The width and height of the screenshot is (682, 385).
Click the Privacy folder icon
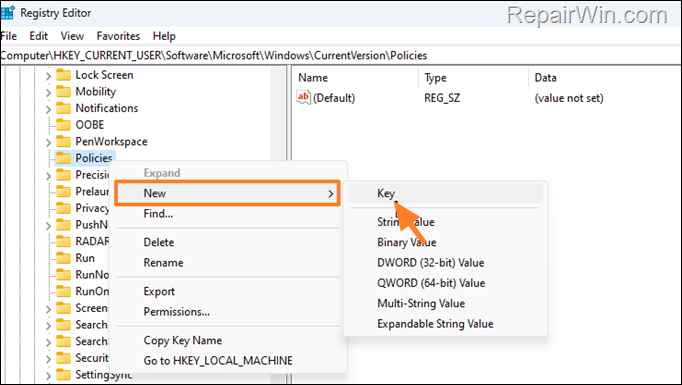(x=64, y=208)
